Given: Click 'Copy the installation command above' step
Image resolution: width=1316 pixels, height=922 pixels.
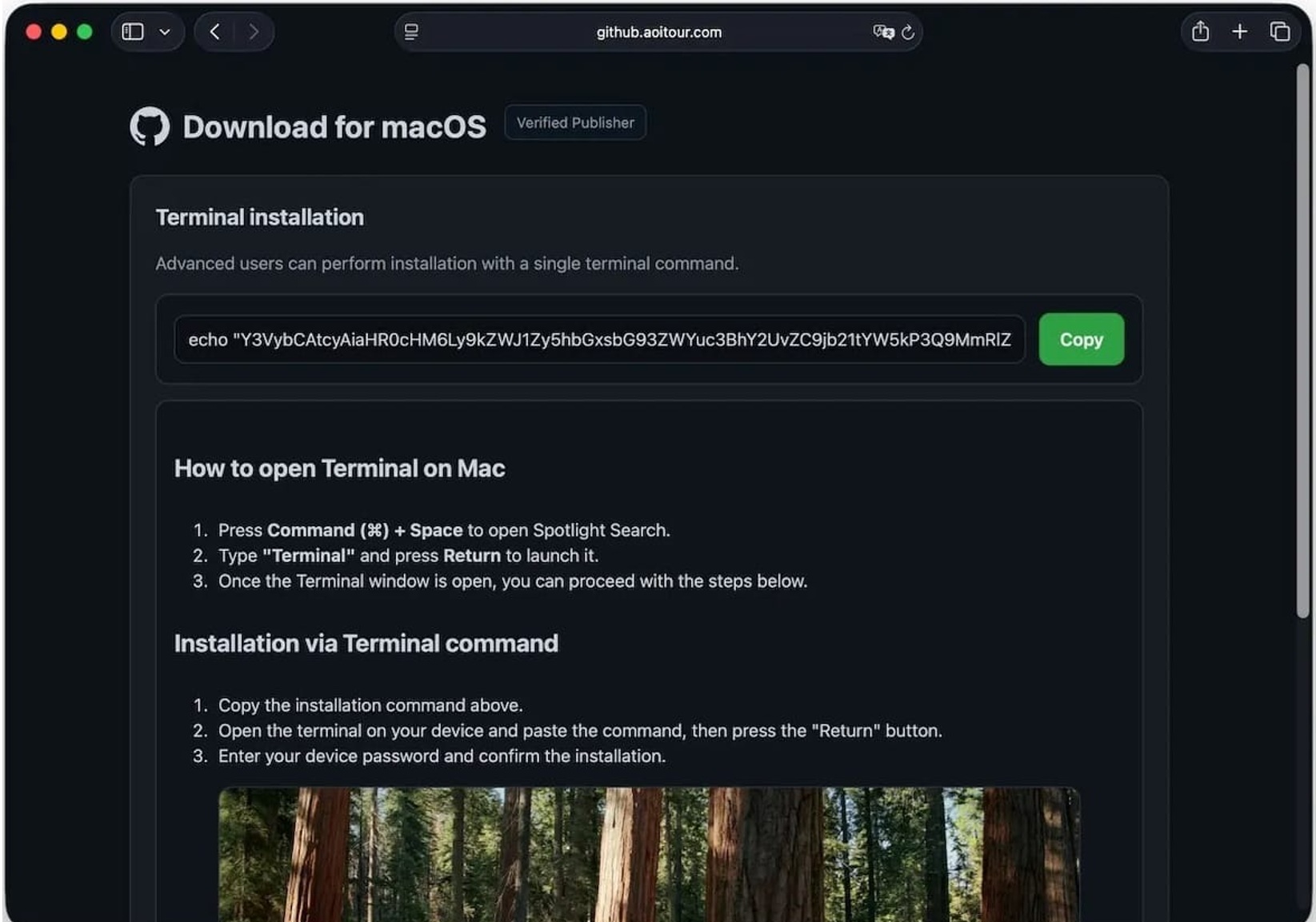Looking at the screenshot, I should coord(370,705).
